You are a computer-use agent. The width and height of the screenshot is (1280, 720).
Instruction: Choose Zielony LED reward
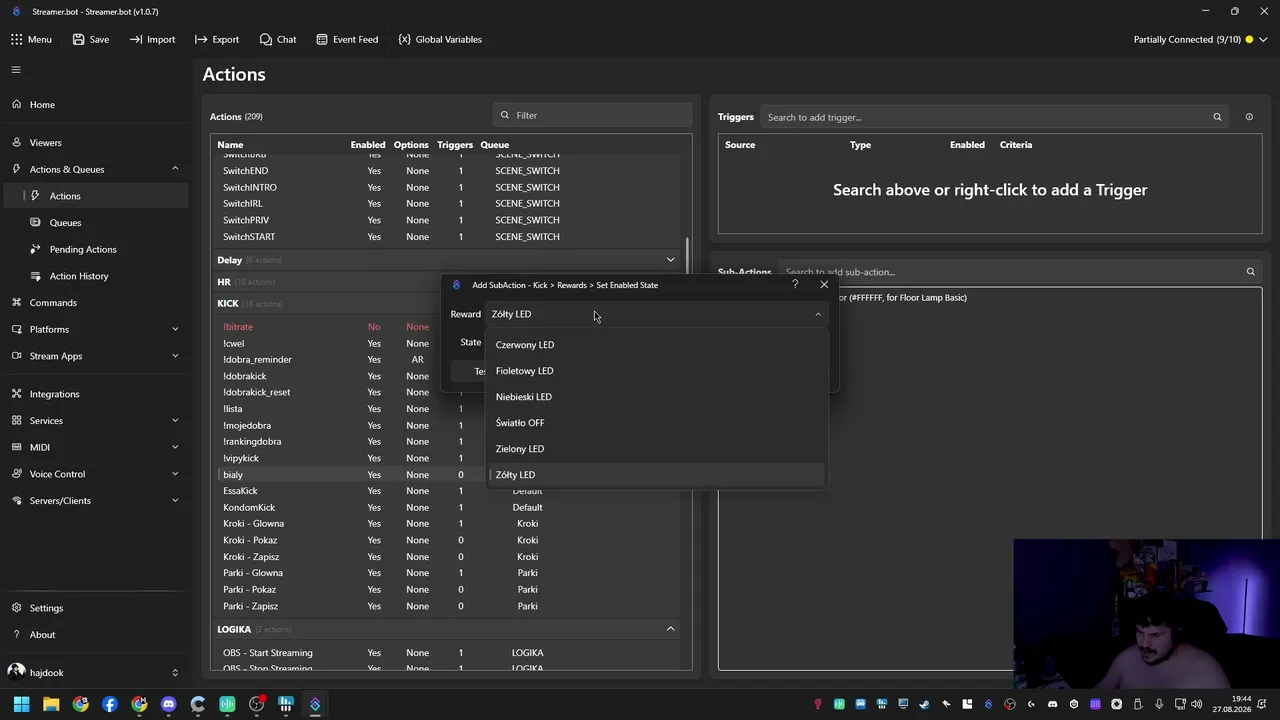click(657, 449)
